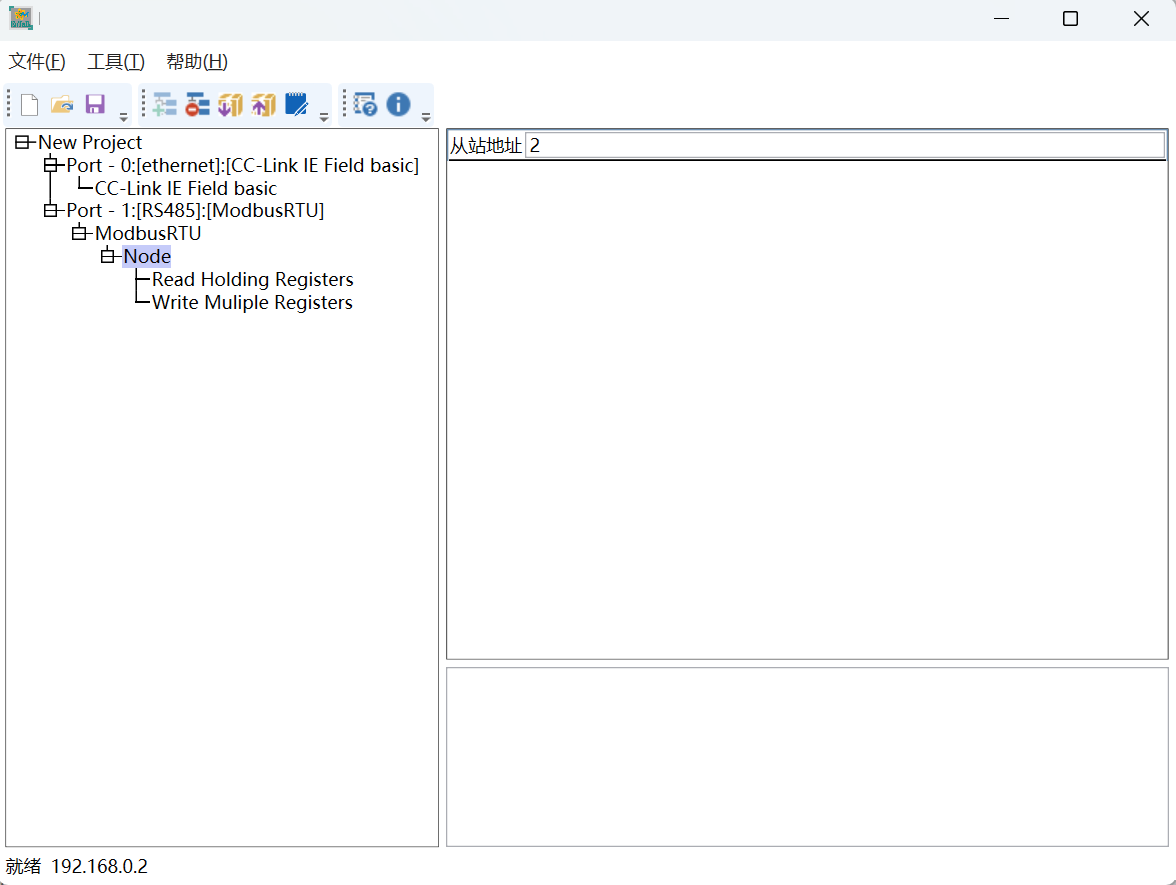The width and height of the screenshot is (1176, 885).
Task: Collapse the ModbusRTU tree node
Action: (x=79, y=233)
